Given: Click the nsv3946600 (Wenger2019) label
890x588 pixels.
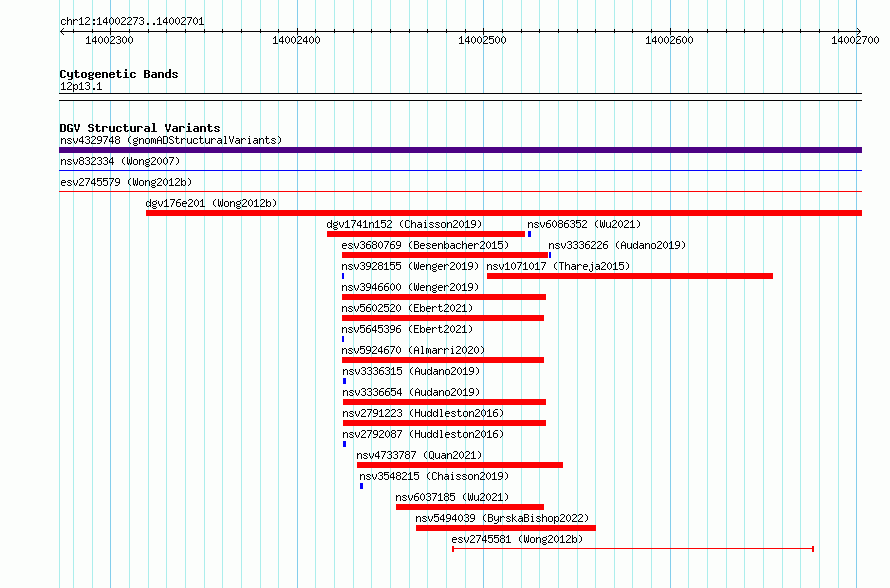Looking at the screenshot, I should [x=410, y=287].
